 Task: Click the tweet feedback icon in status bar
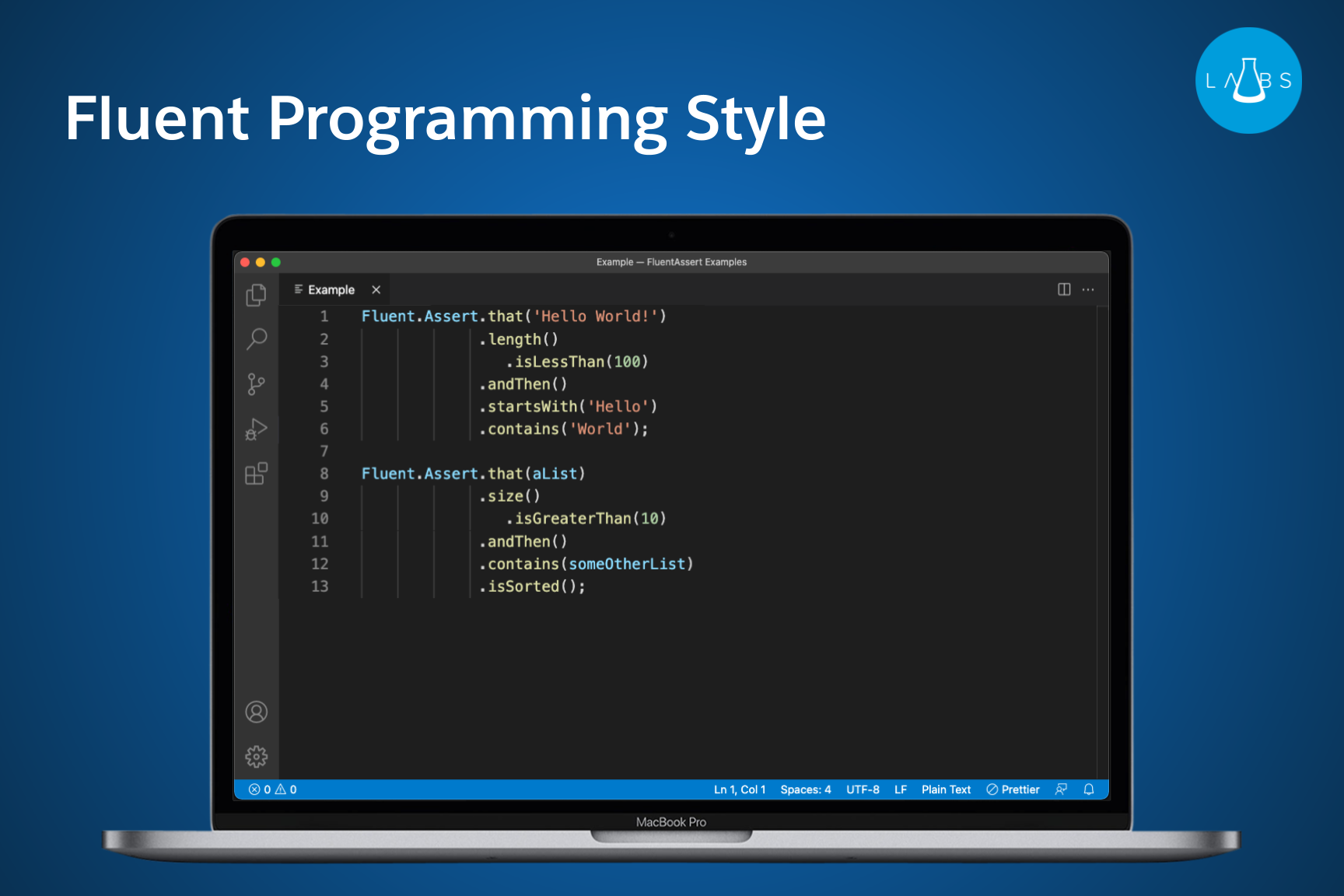click(1061, 789)
